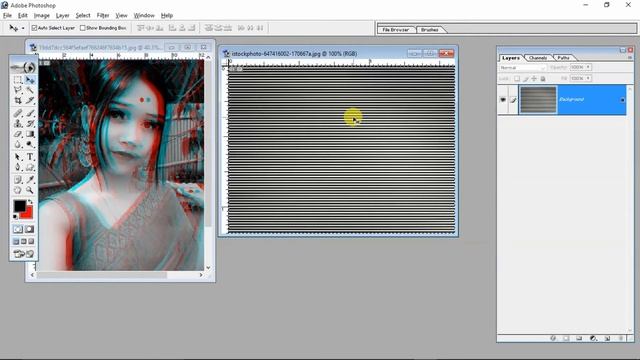This screenshot has width=640, height=360.
Task: Select the Blur tool
Action: [18, 144]
